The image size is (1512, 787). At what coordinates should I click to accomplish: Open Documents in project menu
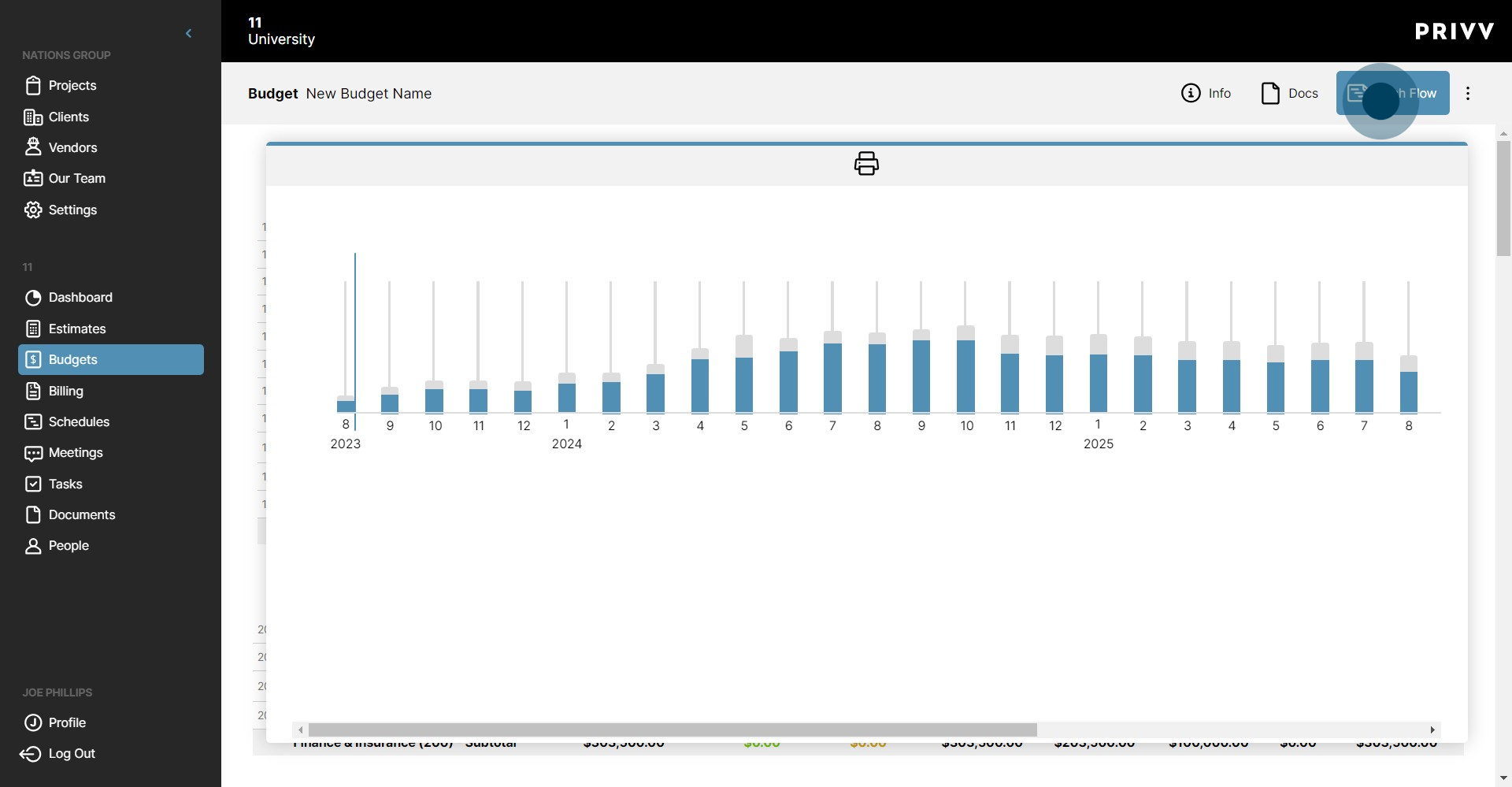point(82,514)
